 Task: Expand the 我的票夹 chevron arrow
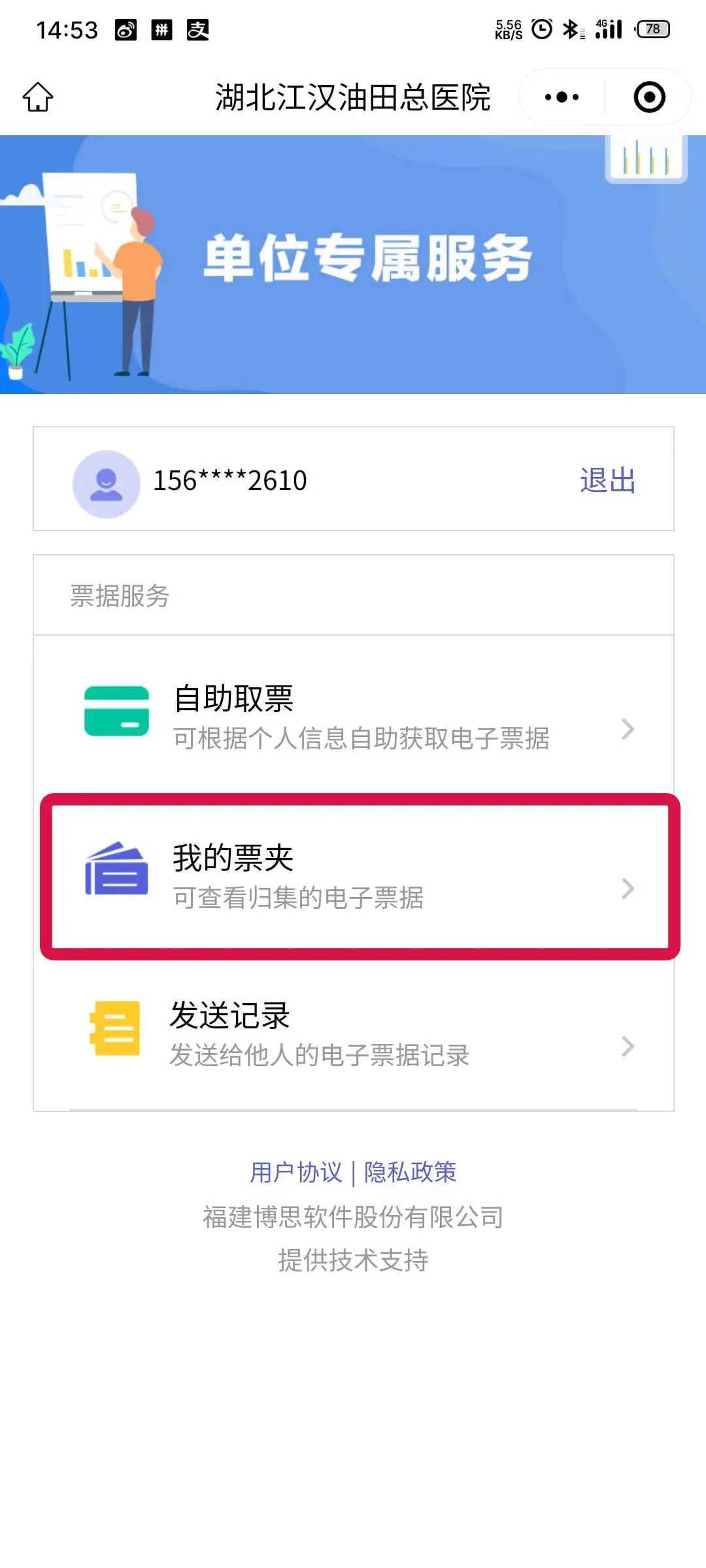coord(628,889)
